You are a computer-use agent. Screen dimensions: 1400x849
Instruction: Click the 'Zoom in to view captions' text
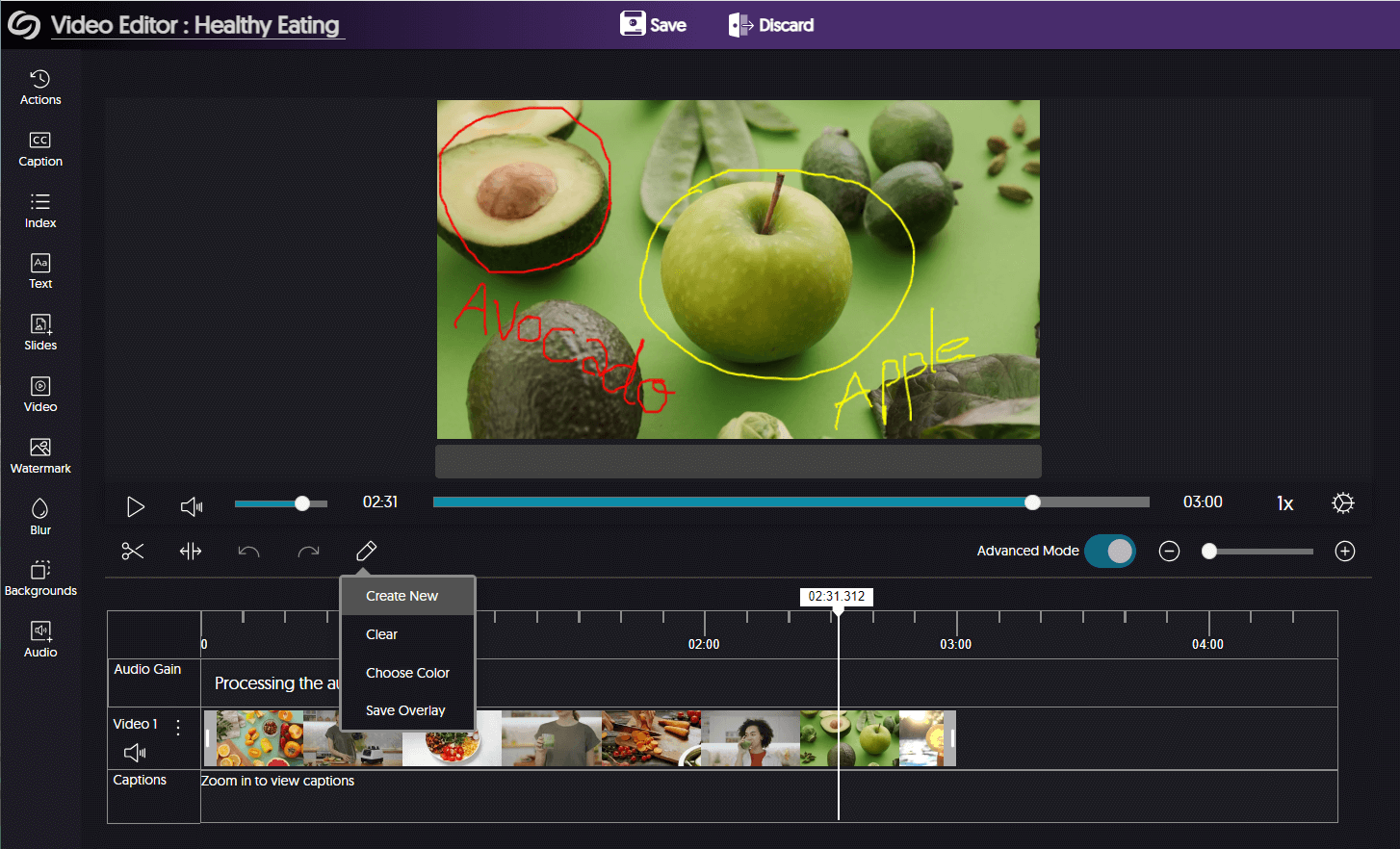click(x=277, y=781)
